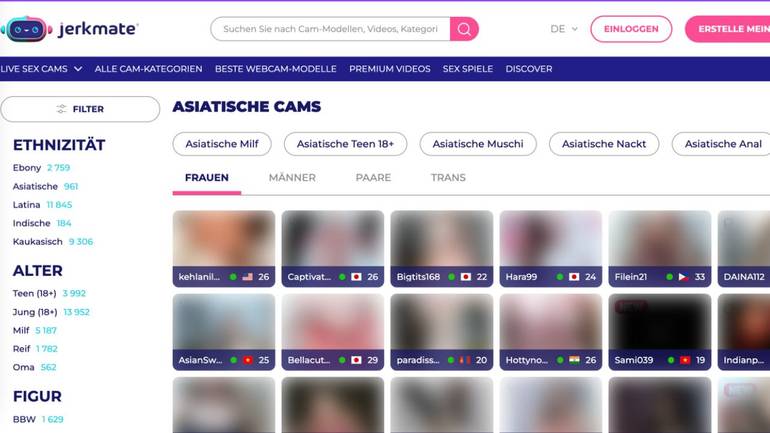
Task: Open the DE language dropdown
Action: pyautogui.click(x=564, y=29)
